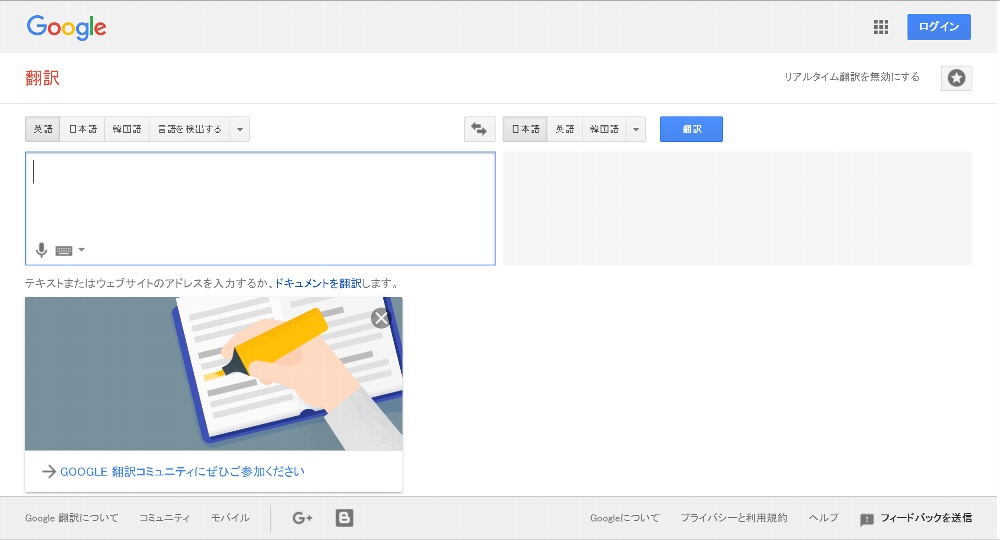Screen dimensions: 1000x540
Task: Expand target language list dropdown
Action: tap(636, 129)
